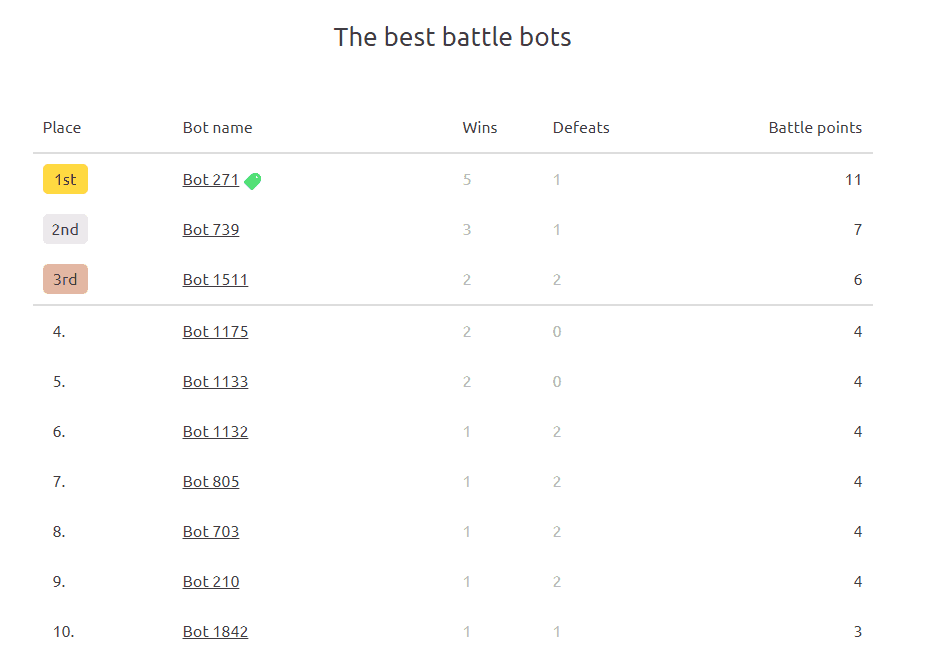Open the Bot 1842 link

(x=215, y=632)
